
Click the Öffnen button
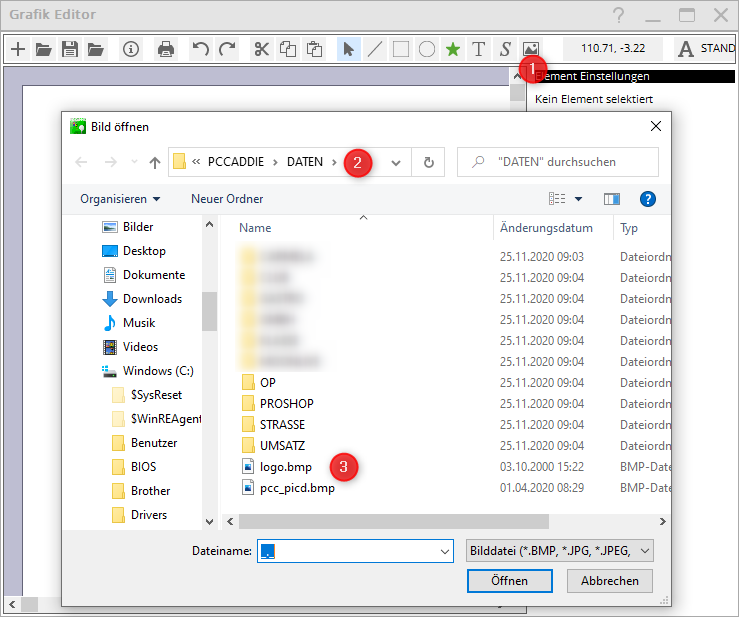pos(509,581)
